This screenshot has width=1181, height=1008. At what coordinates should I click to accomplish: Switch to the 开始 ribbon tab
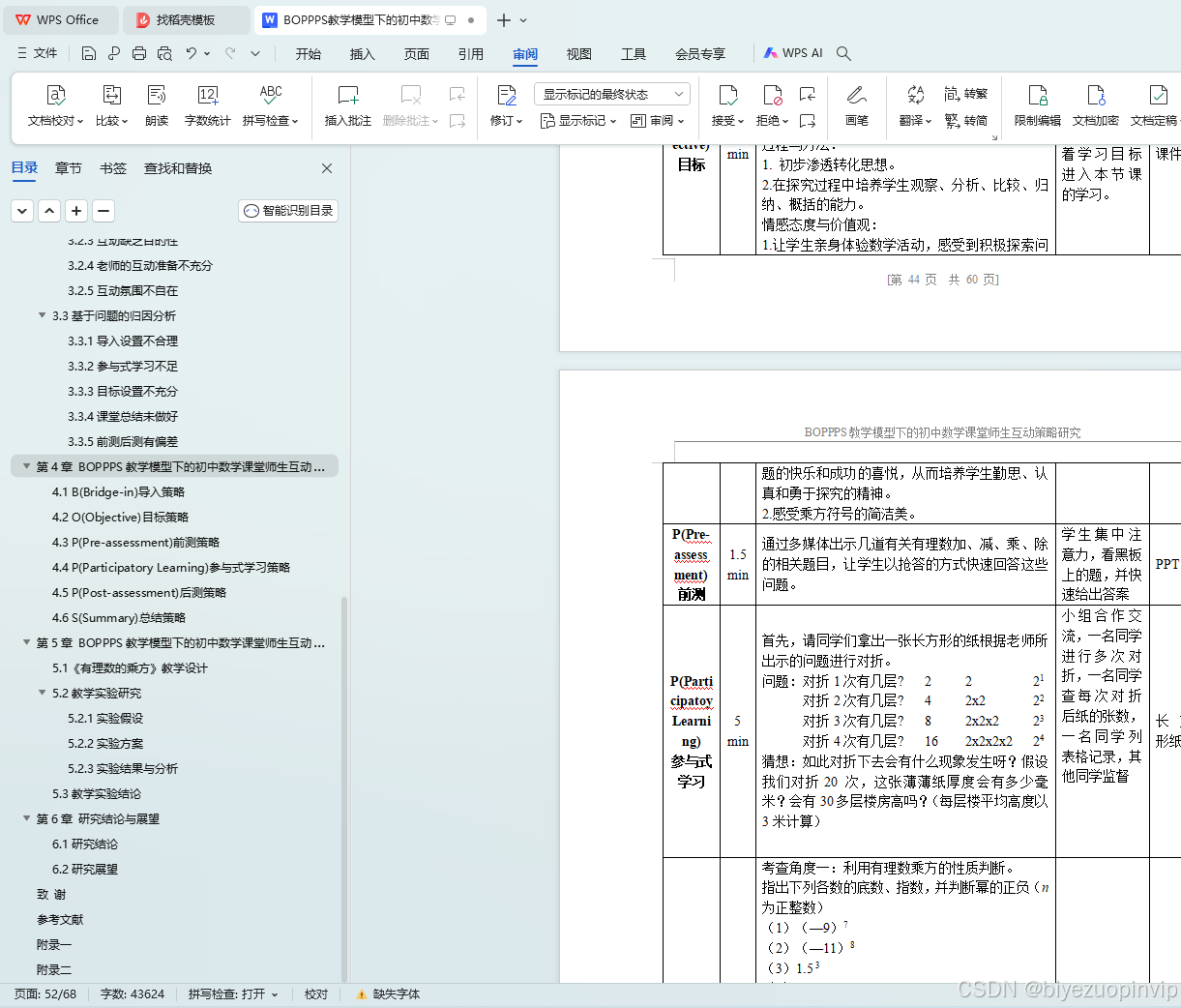tap(309, 53)
